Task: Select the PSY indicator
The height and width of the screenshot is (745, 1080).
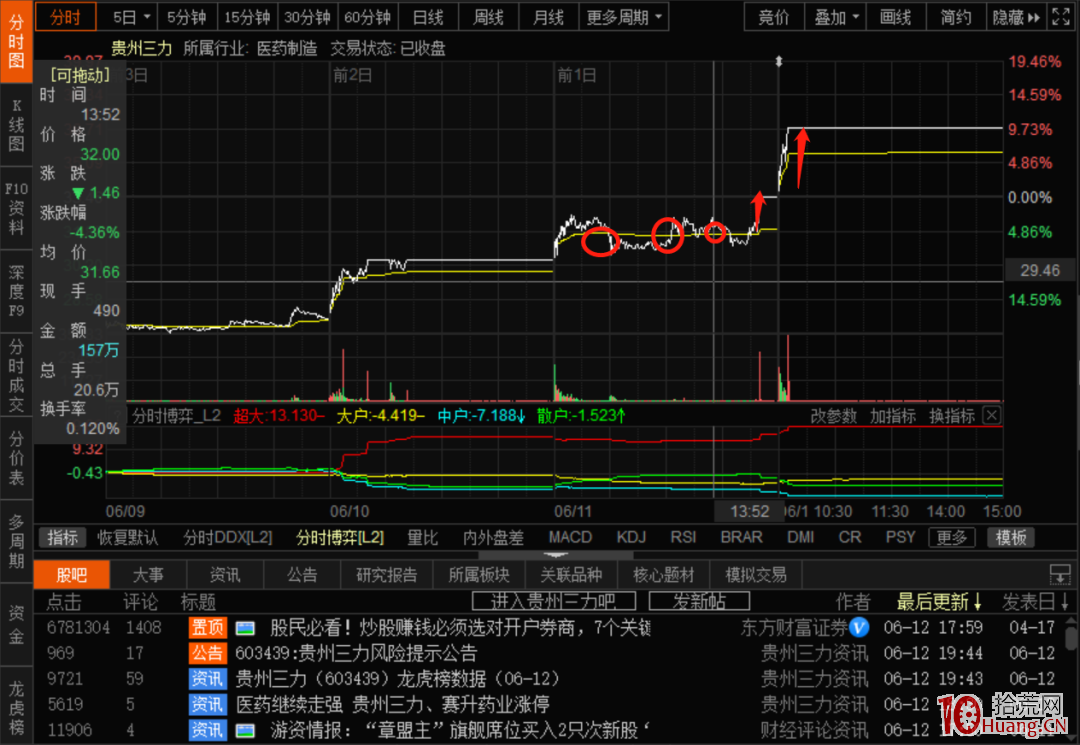Action: pos(900,538)
